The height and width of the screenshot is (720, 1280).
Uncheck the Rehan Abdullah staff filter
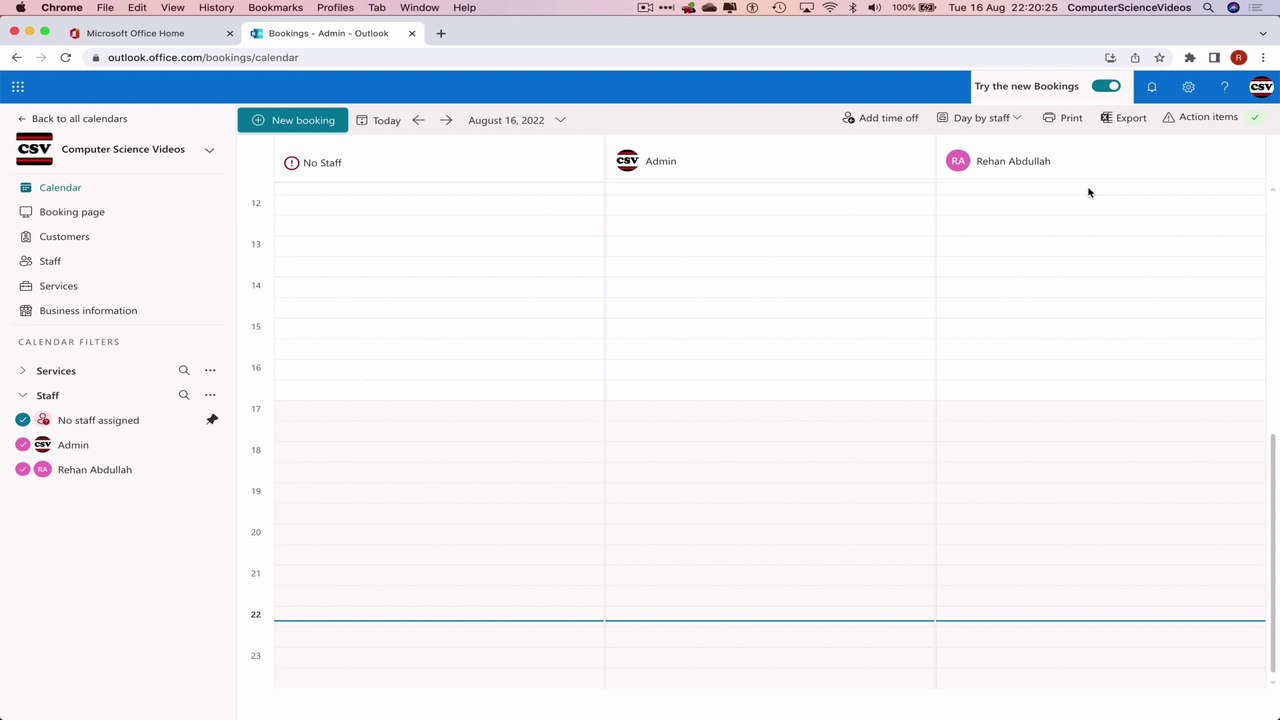(x=23, y=470)
